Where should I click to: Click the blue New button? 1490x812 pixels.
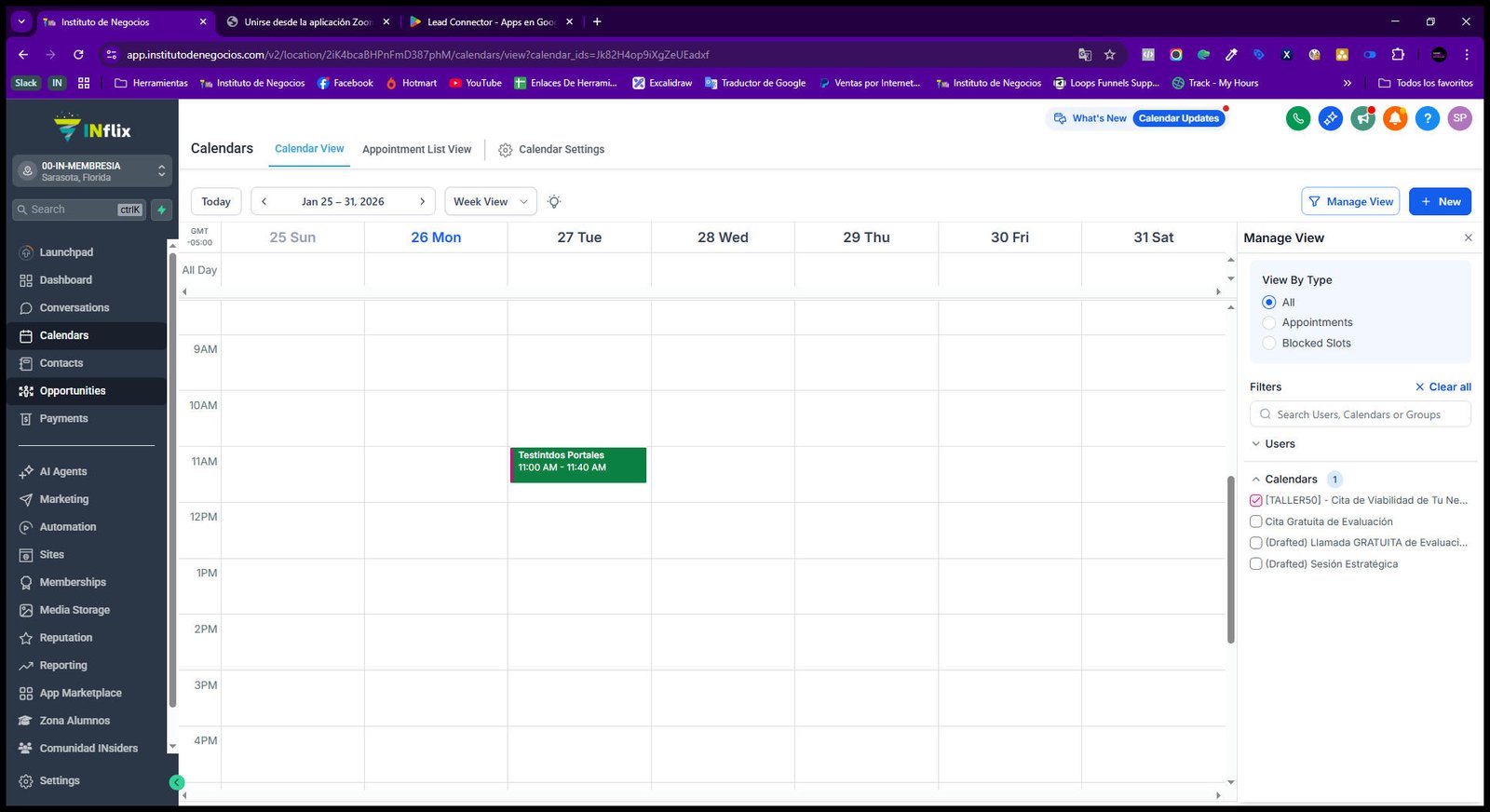pyautogui.click(x=1440, y=201)
